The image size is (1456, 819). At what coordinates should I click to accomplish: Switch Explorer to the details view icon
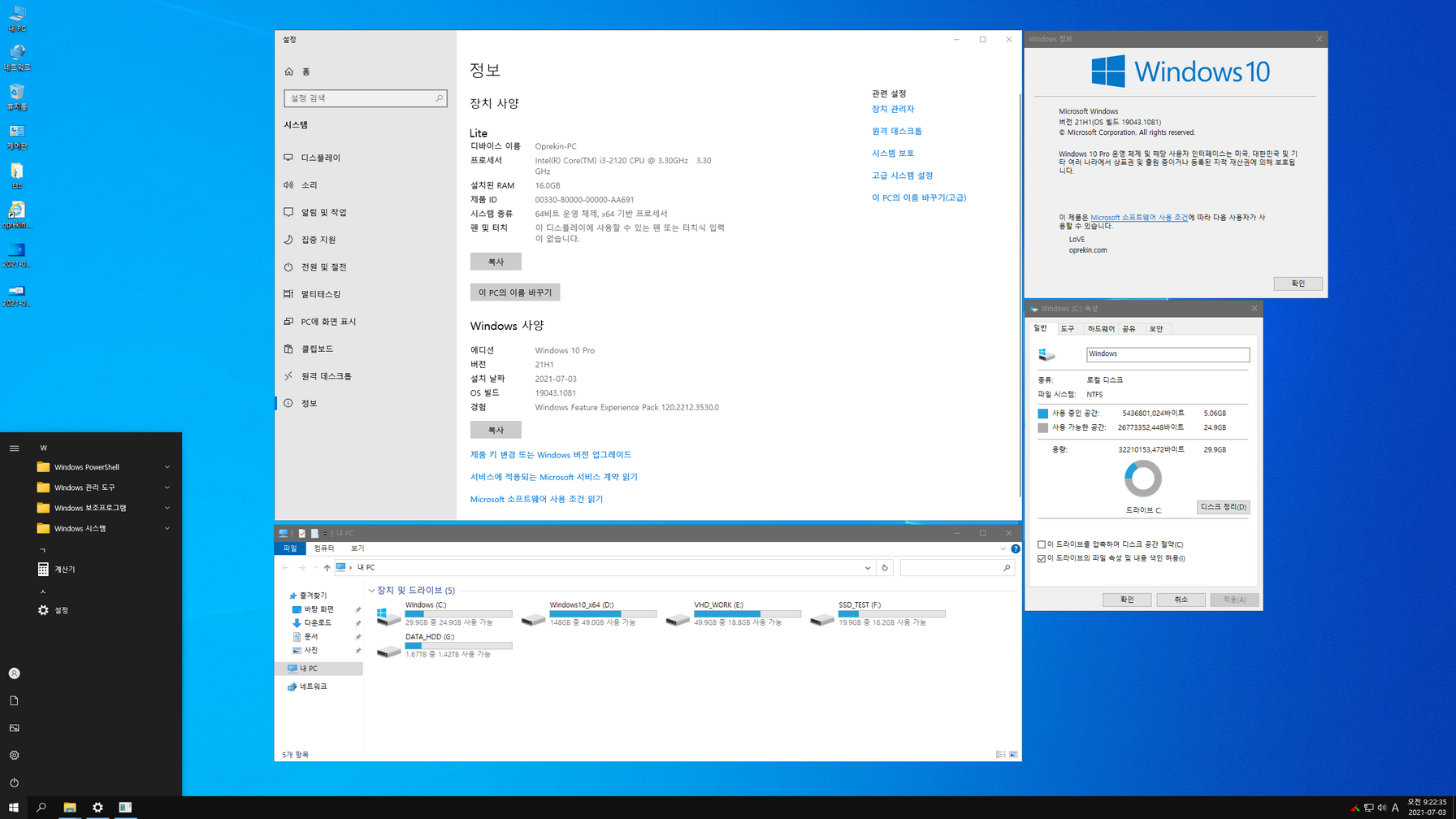pos(1000,755)
